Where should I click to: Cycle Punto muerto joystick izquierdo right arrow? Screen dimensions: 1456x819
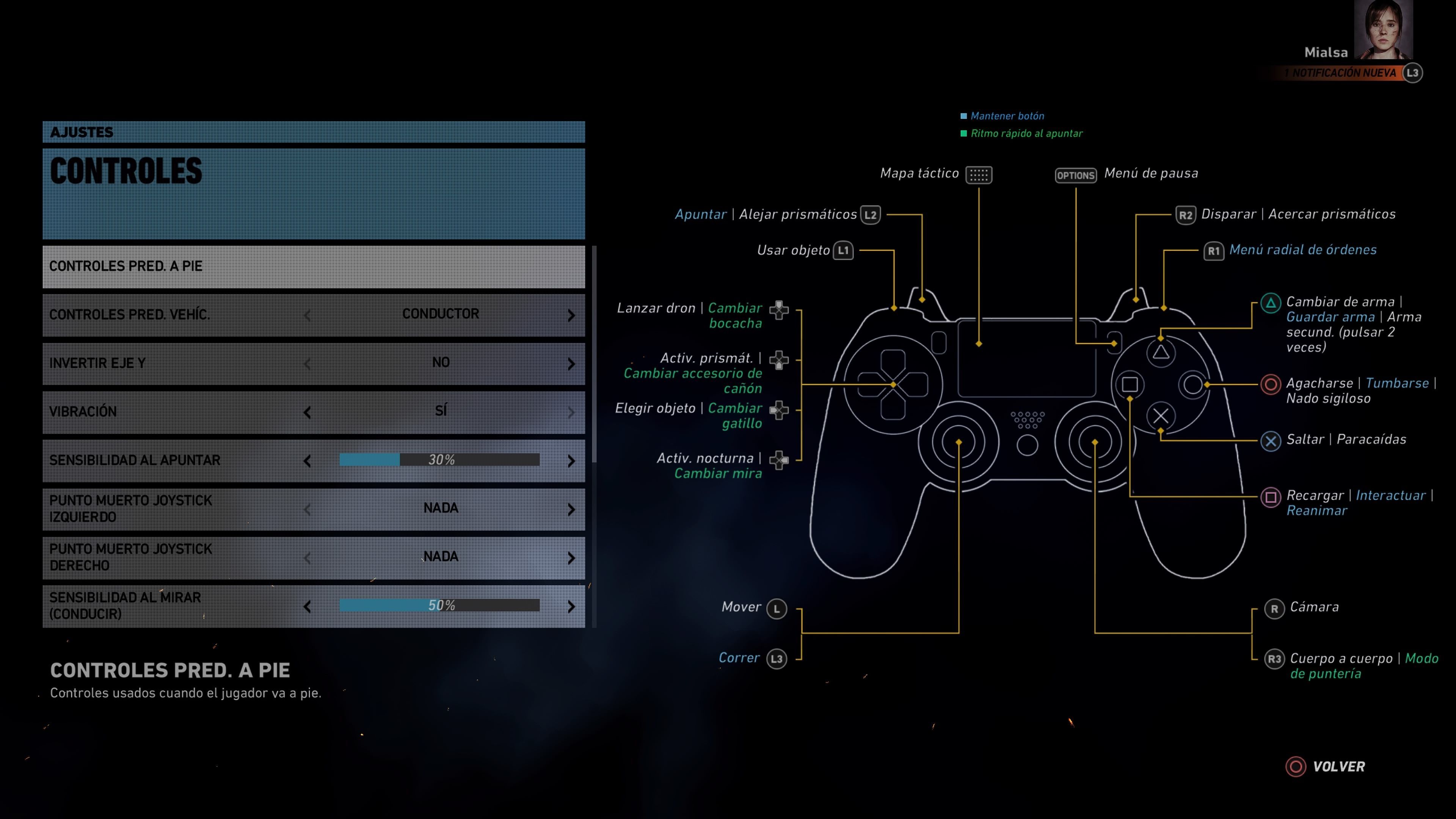[x=571, y=510]
